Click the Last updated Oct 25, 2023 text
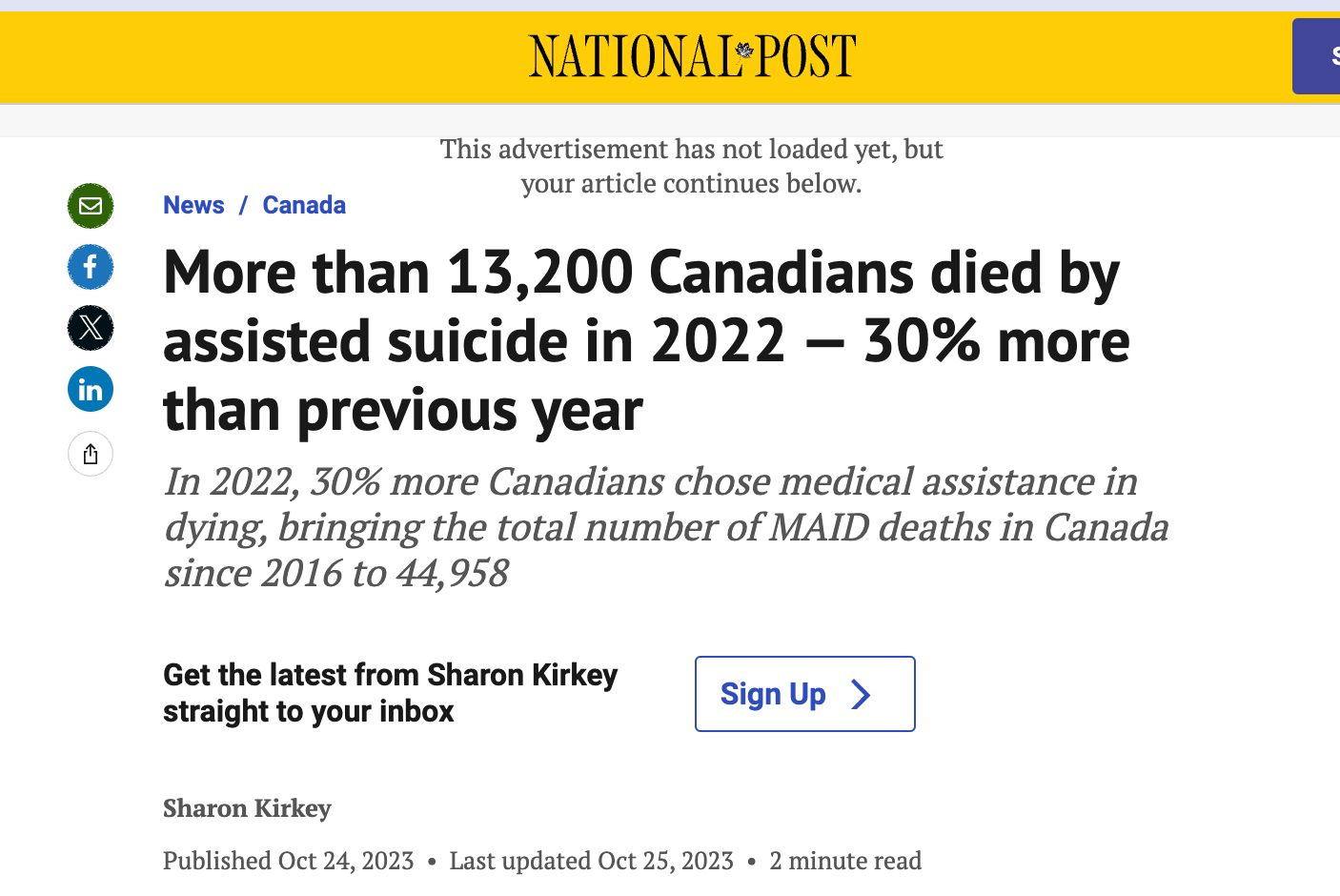 click(x=591, y=861)
